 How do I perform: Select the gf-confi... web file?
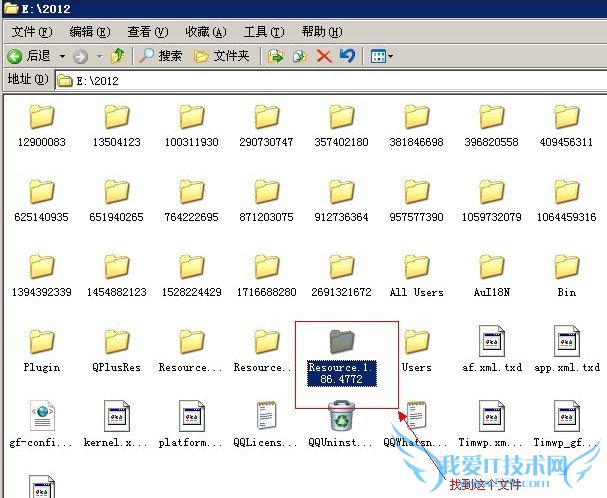coord(42,424)
